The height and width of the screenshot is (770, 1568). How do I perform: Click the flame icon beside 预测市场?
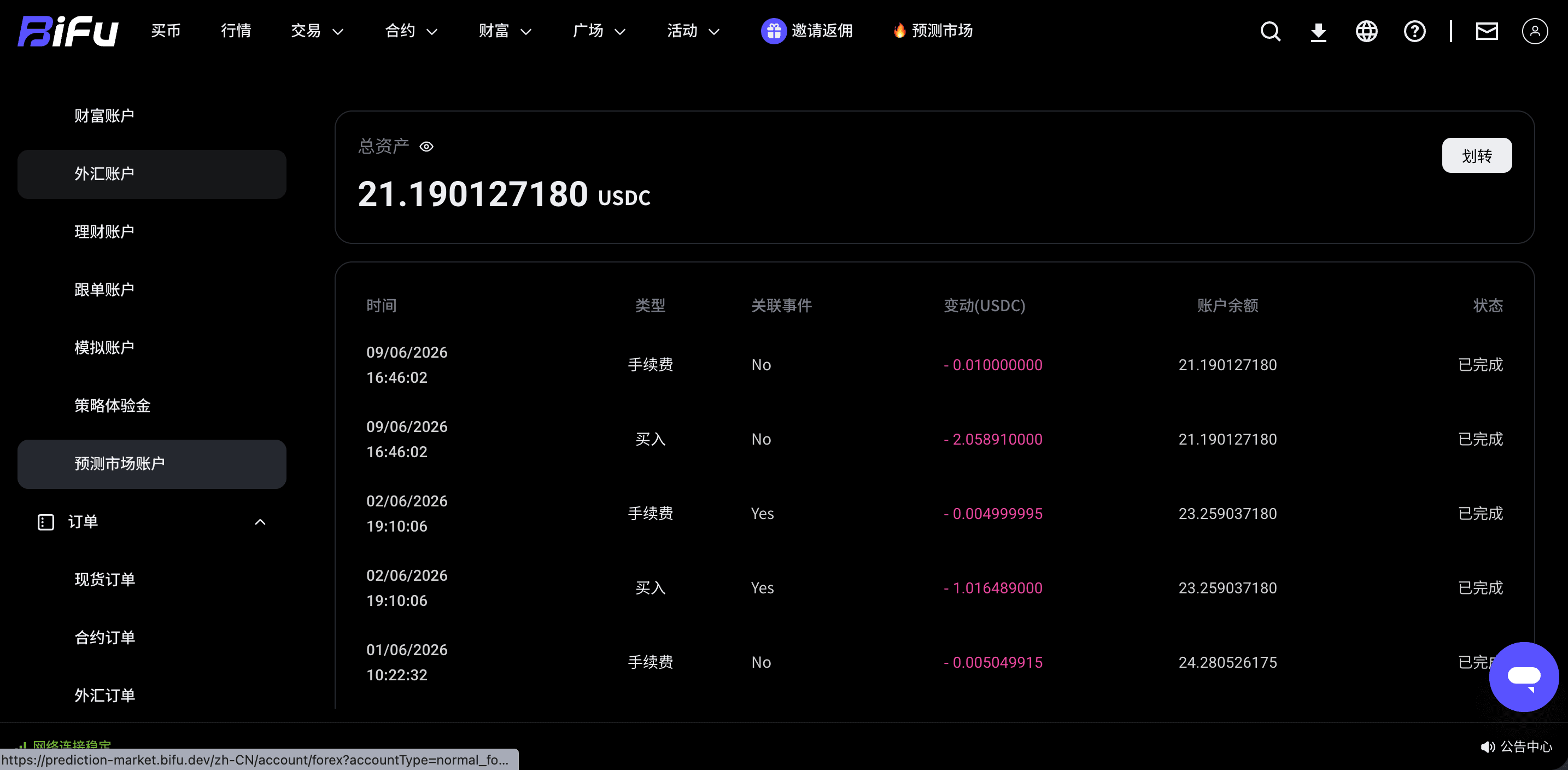[x=899, y=31]
